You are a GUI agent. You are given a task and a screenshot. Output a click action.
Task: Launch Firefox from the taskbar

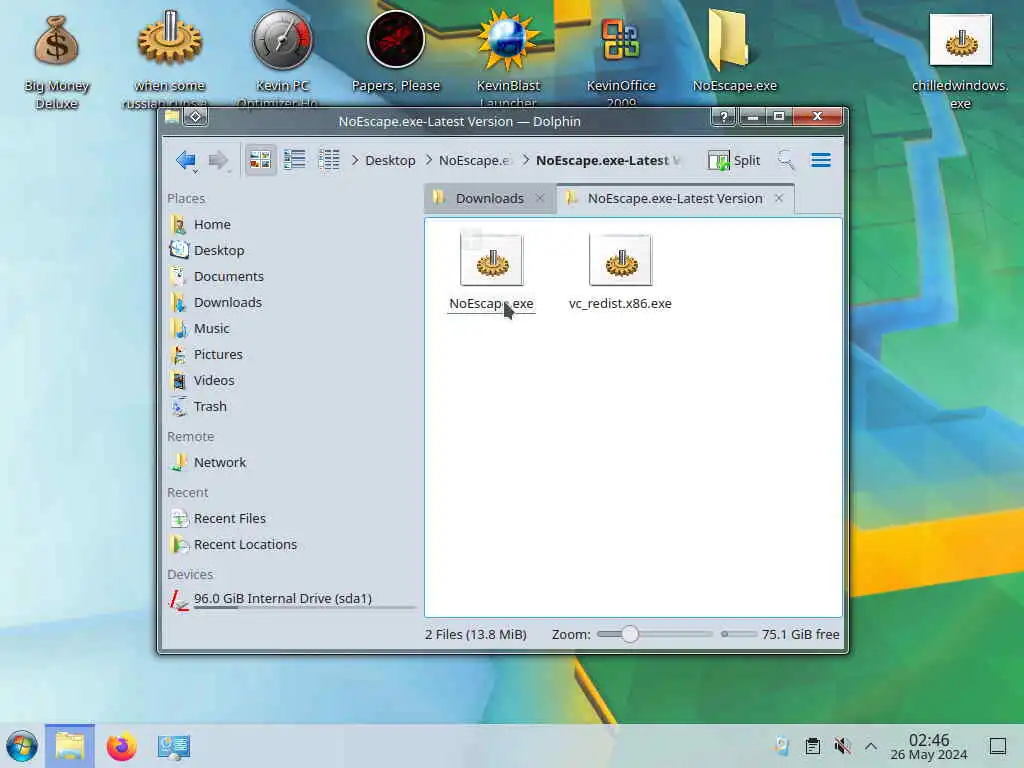click(121, 746)
